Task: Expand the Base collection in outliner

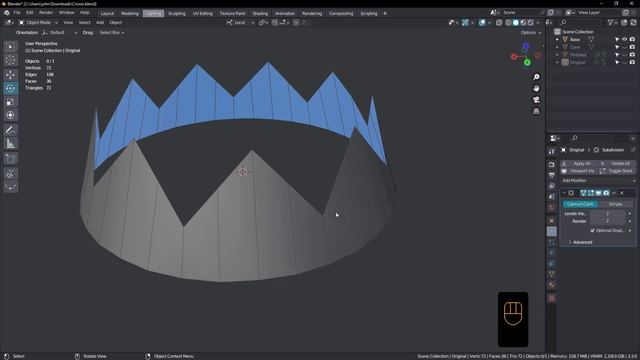Action: (x=557, y=40)
